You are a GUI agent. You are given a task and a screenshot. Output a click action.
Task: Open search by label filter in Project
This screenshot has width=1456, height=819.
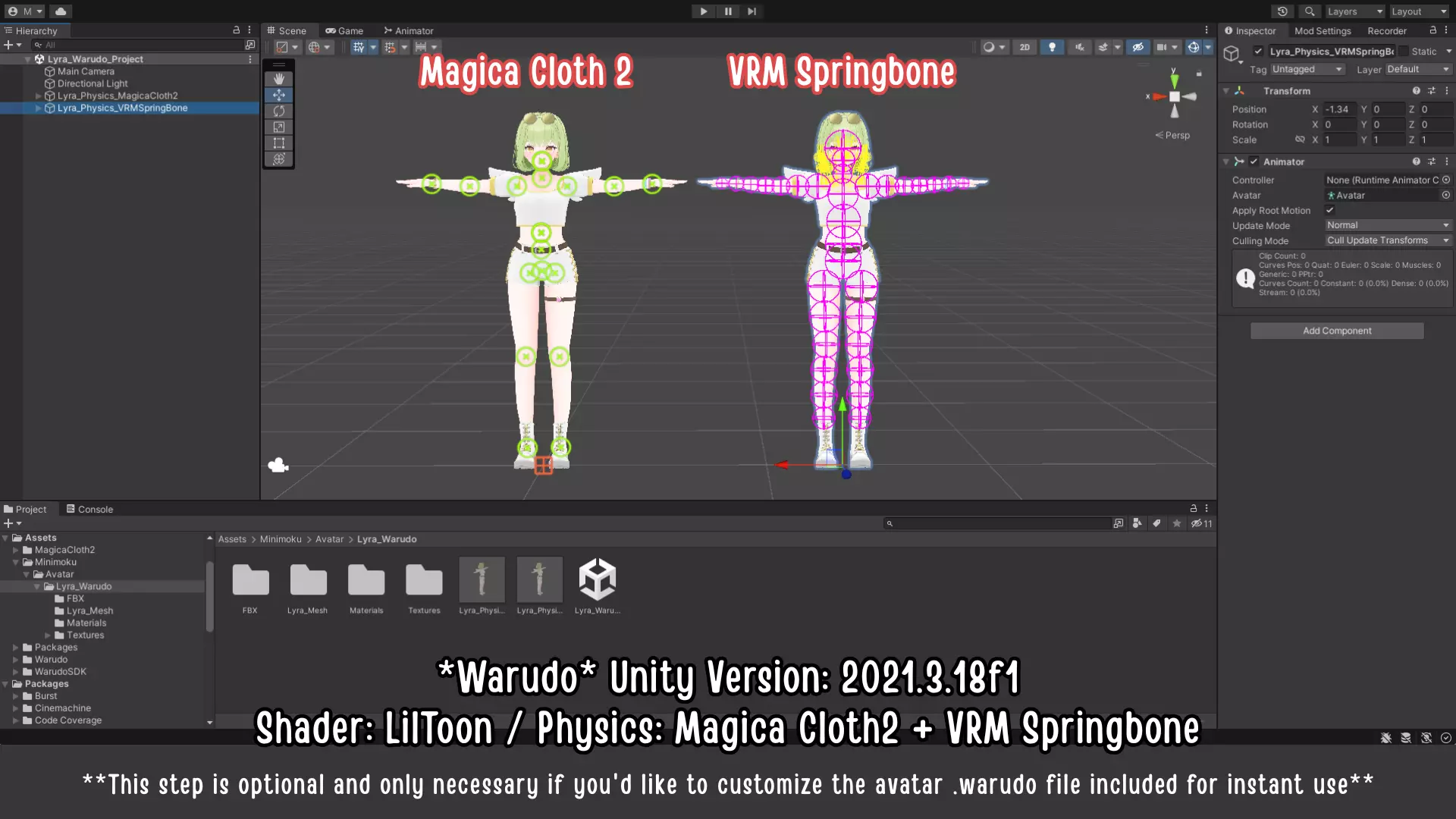click(1156, 523)
